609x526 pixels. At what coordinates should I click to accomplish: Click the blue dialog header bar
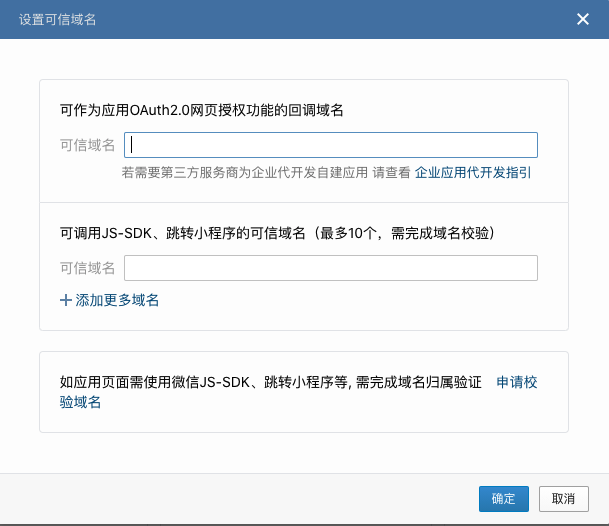[304, 19]
